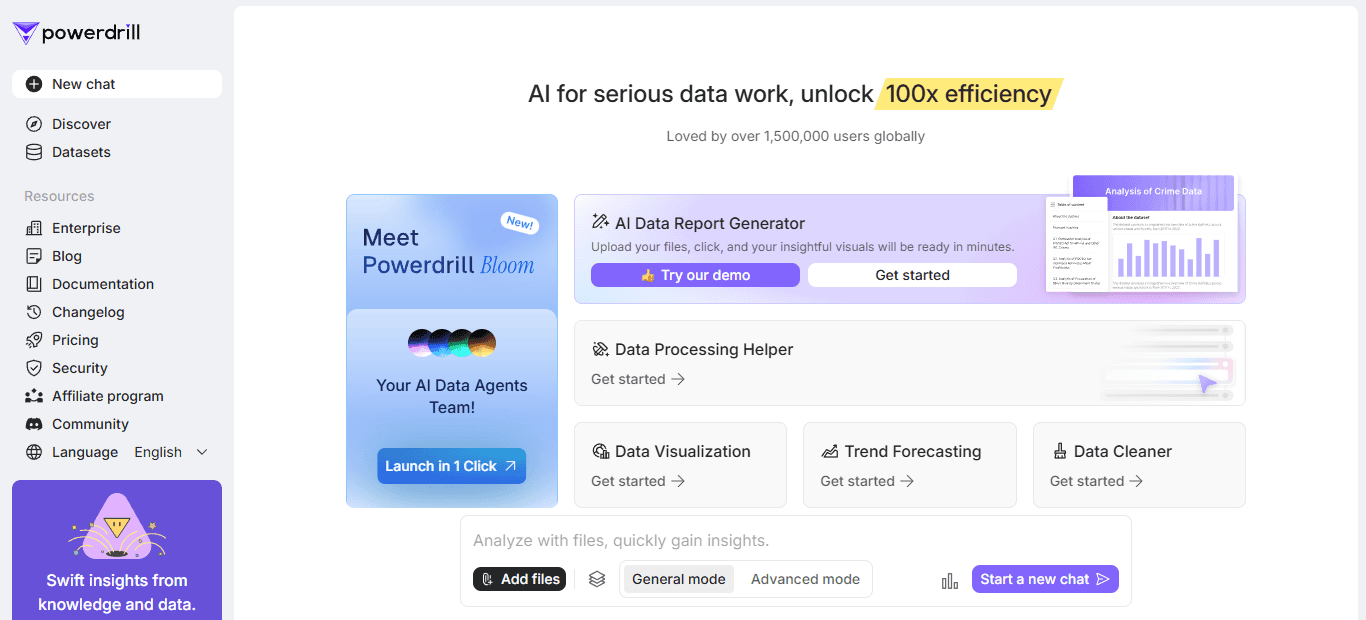This screenshot has height=620, width=1366.
Task: Click the chat input placeholder field
Action: [x=700, y=540]
